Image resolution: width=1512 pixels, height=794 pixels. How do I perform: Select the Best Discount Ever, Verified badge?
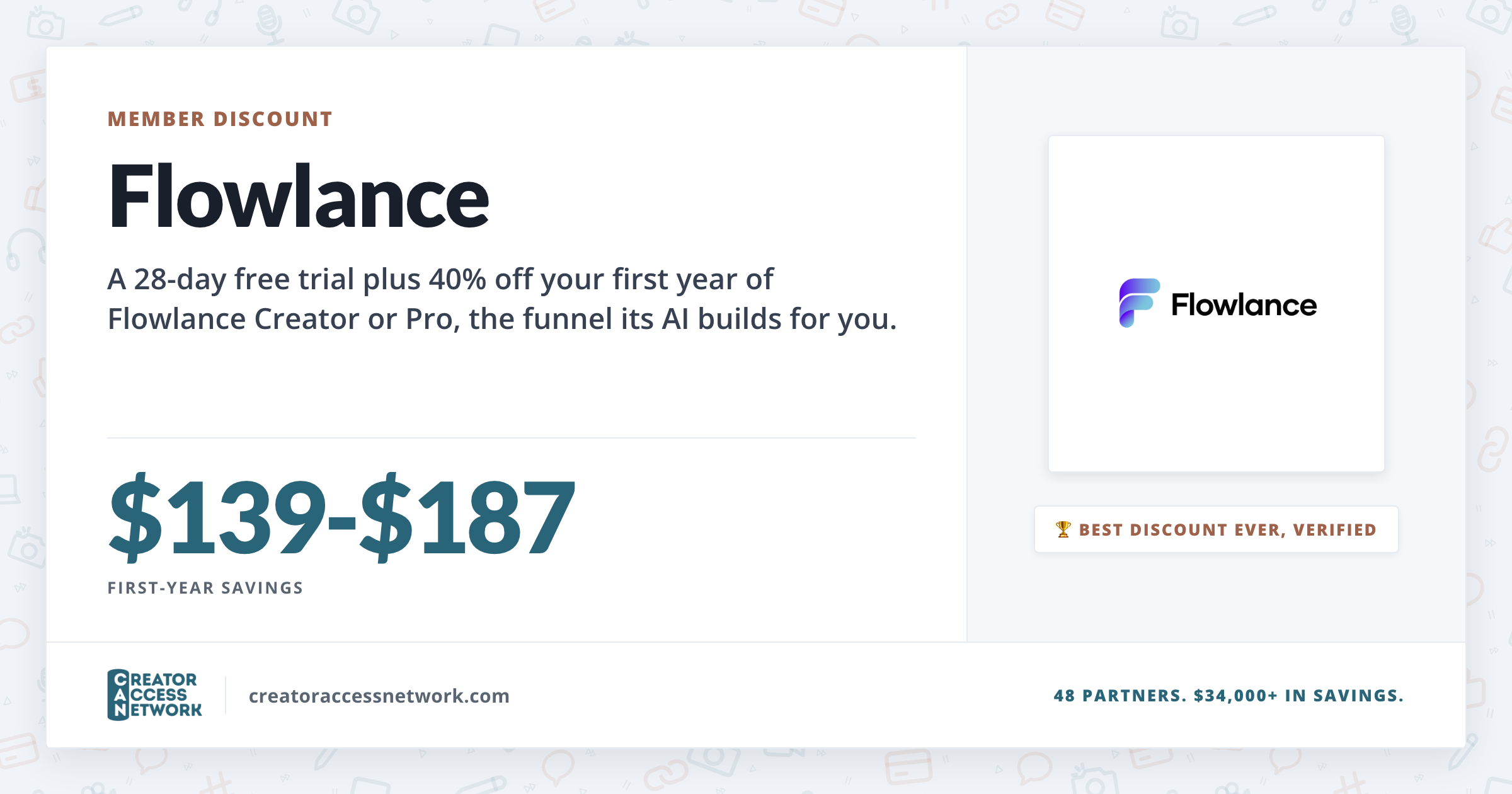pyautogui.click(x=1216, y=529)
